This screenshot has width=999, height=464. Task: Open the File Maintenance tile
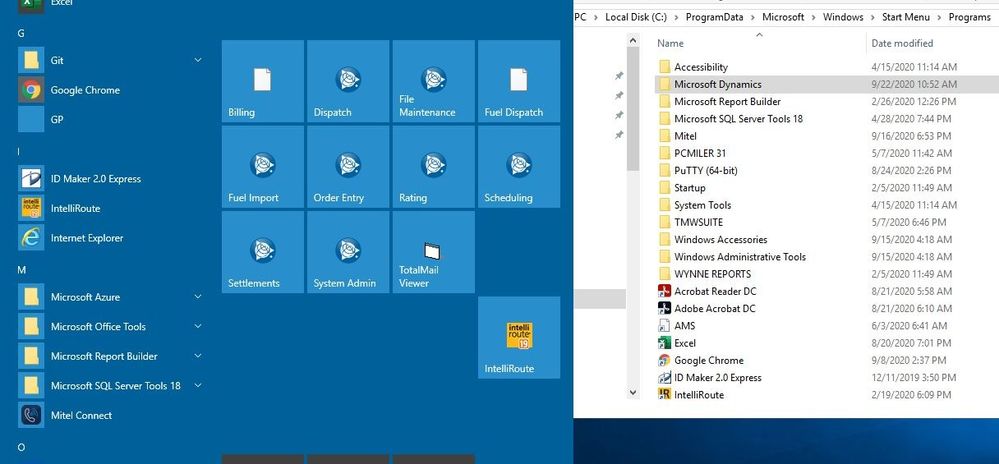pos(433,81)
